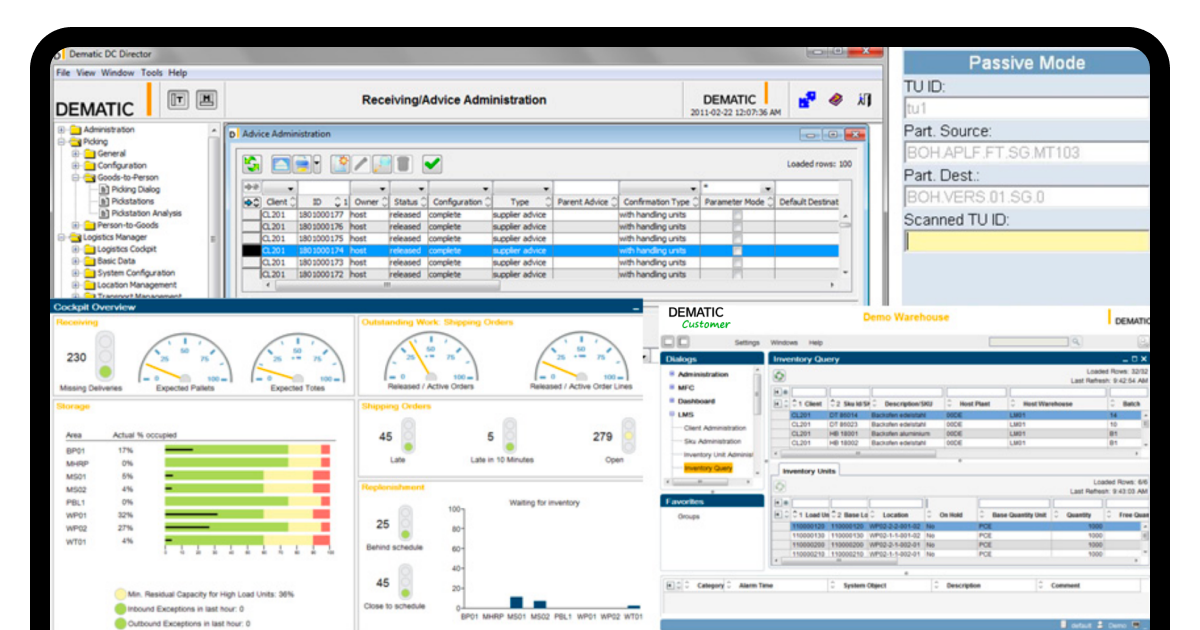Toggle Parameter Mode checkbox for advice 1801000173
The height and width of the screenshot is (630, 1200).
[738, 263]
